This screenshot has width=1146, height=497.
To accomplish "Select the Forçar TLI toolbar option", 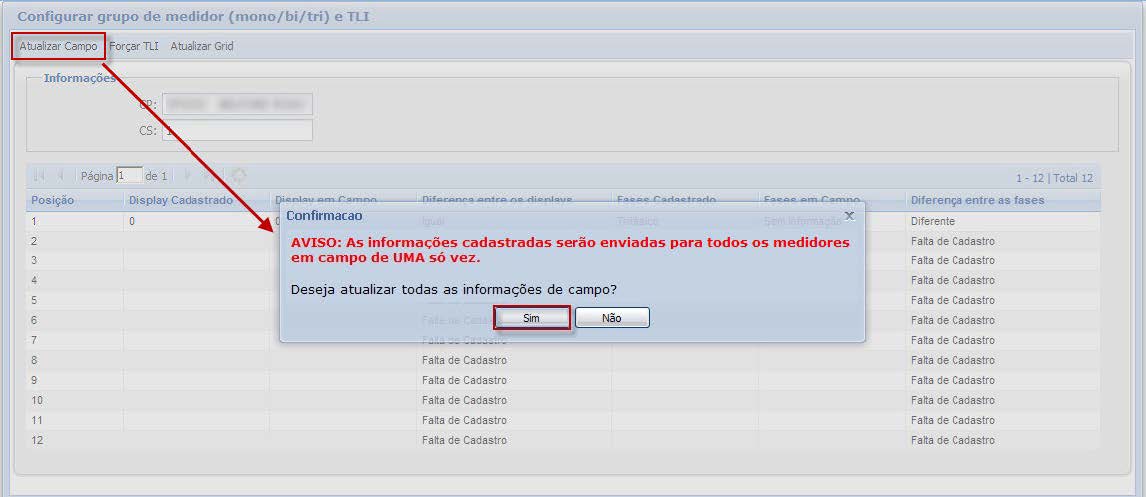I will tap(133, 46).
